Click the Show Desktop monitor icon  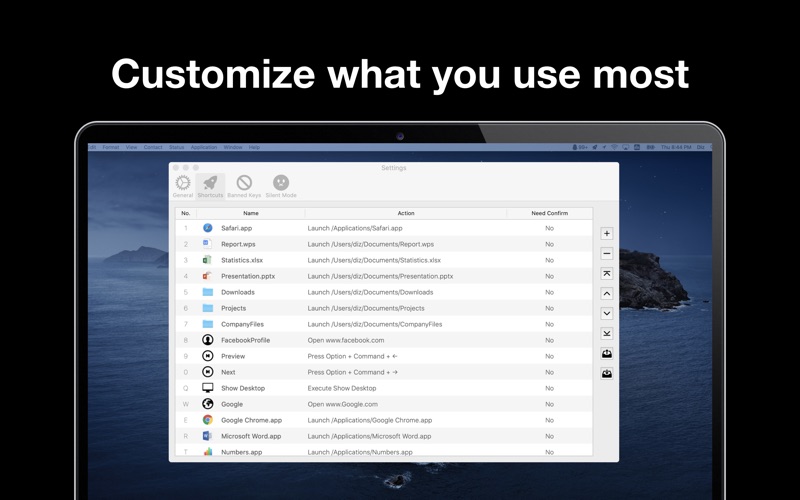[x=208, y=388]
